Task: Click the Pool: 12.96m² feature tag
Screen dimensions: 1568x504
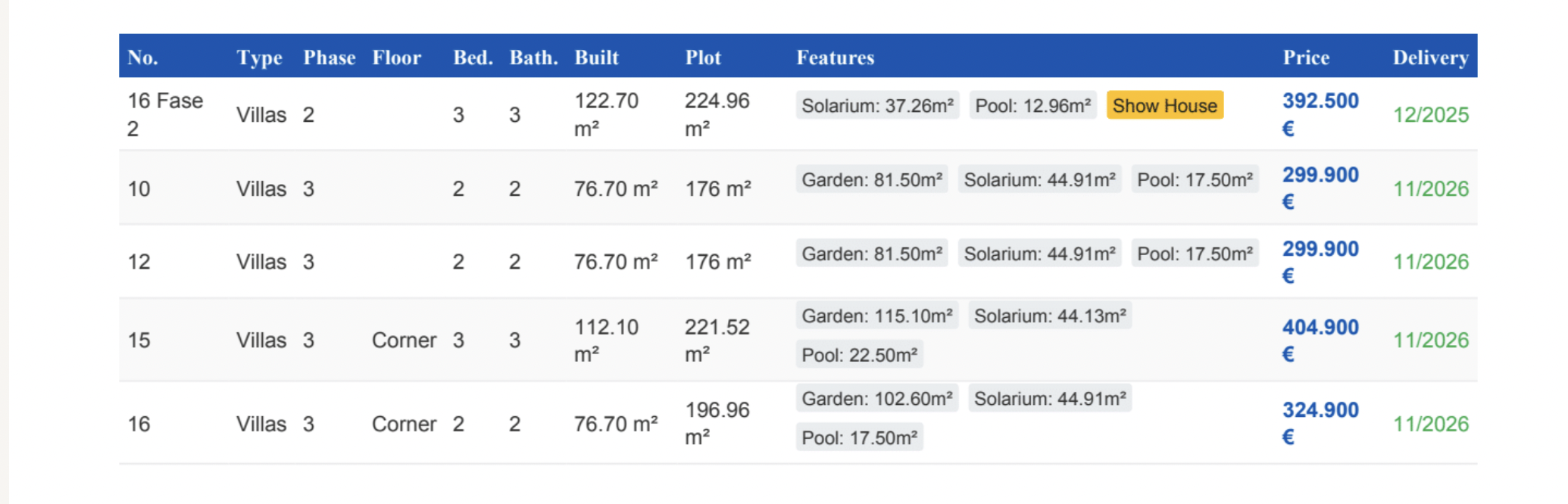Action: coord(1032,106)
